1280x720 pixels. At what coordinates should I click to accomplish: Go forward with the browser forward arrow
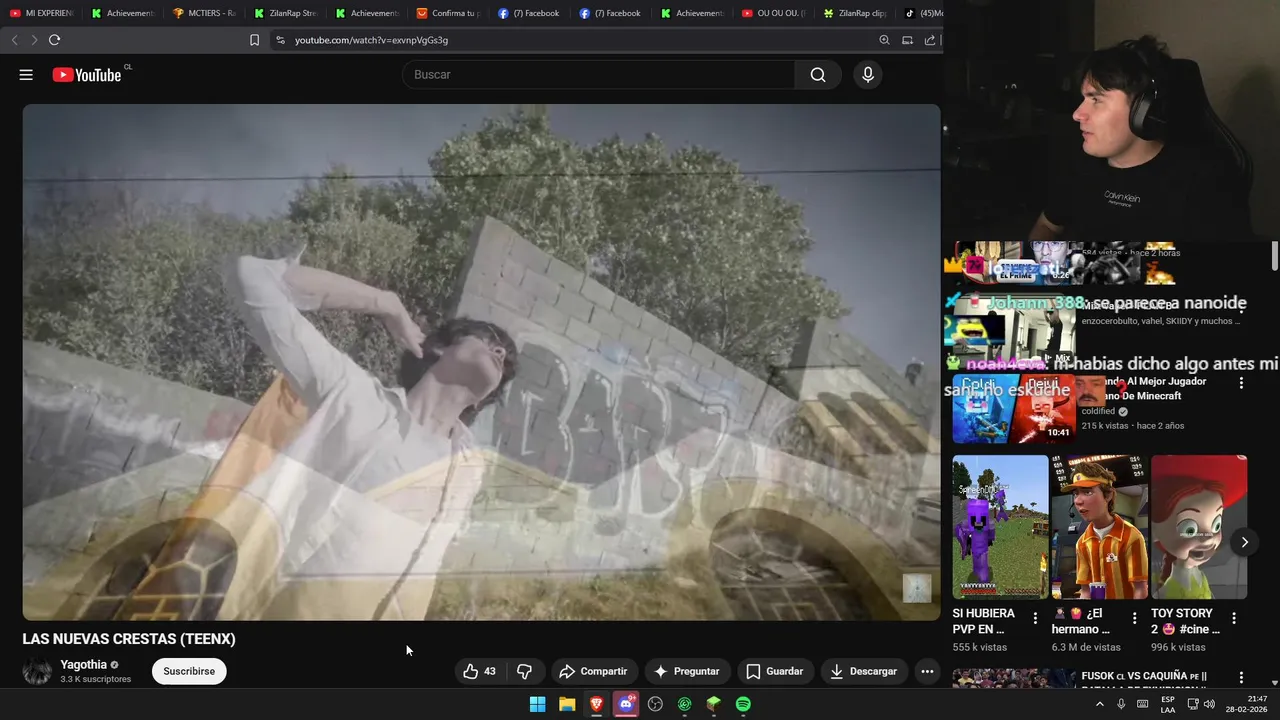[34, 40]
